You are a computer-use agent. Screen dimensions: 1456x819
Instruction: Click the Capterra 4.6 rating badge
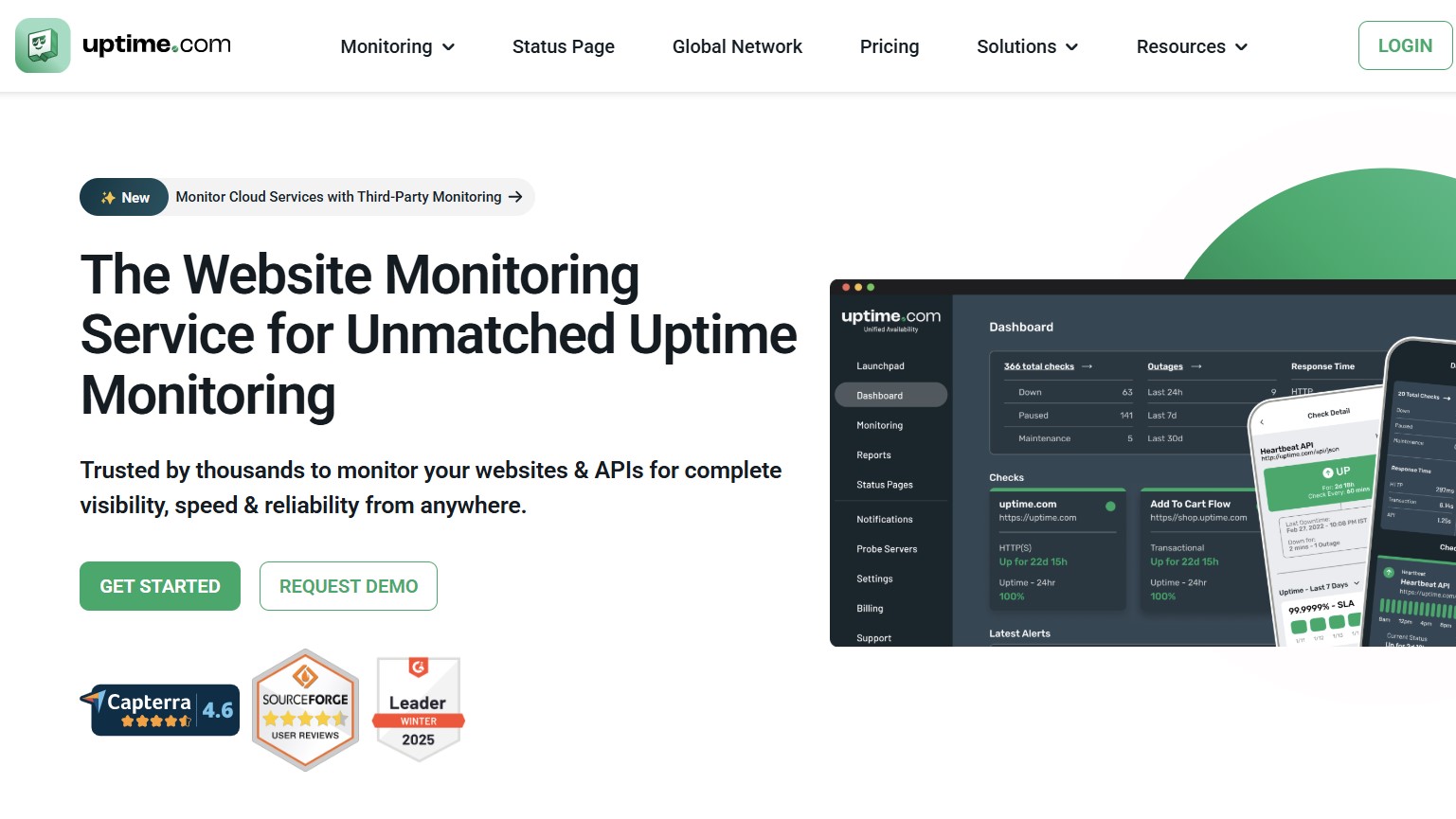point(161,710)
